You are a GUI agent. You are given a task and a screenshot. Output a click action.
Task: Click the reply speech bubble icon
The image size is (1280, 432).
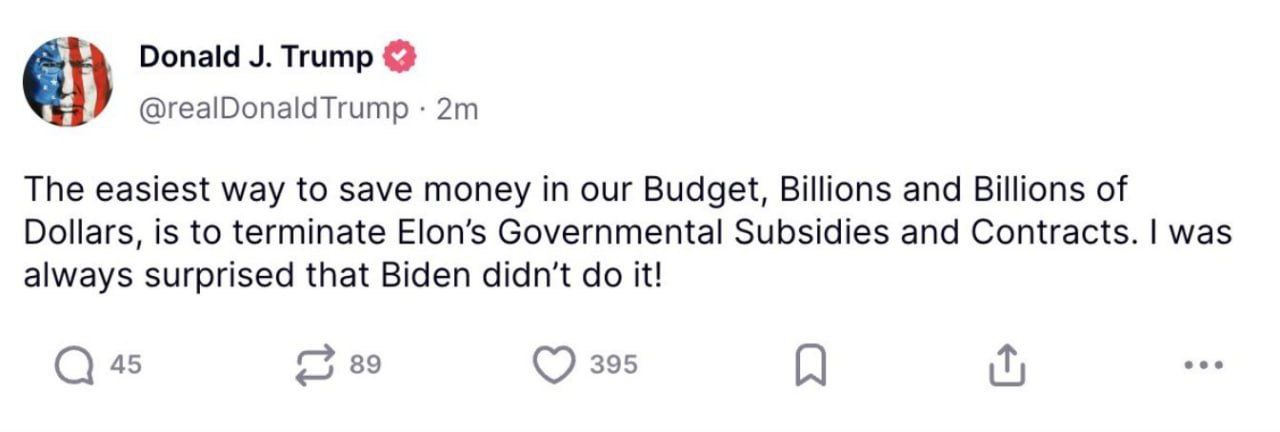pos(74,366)
